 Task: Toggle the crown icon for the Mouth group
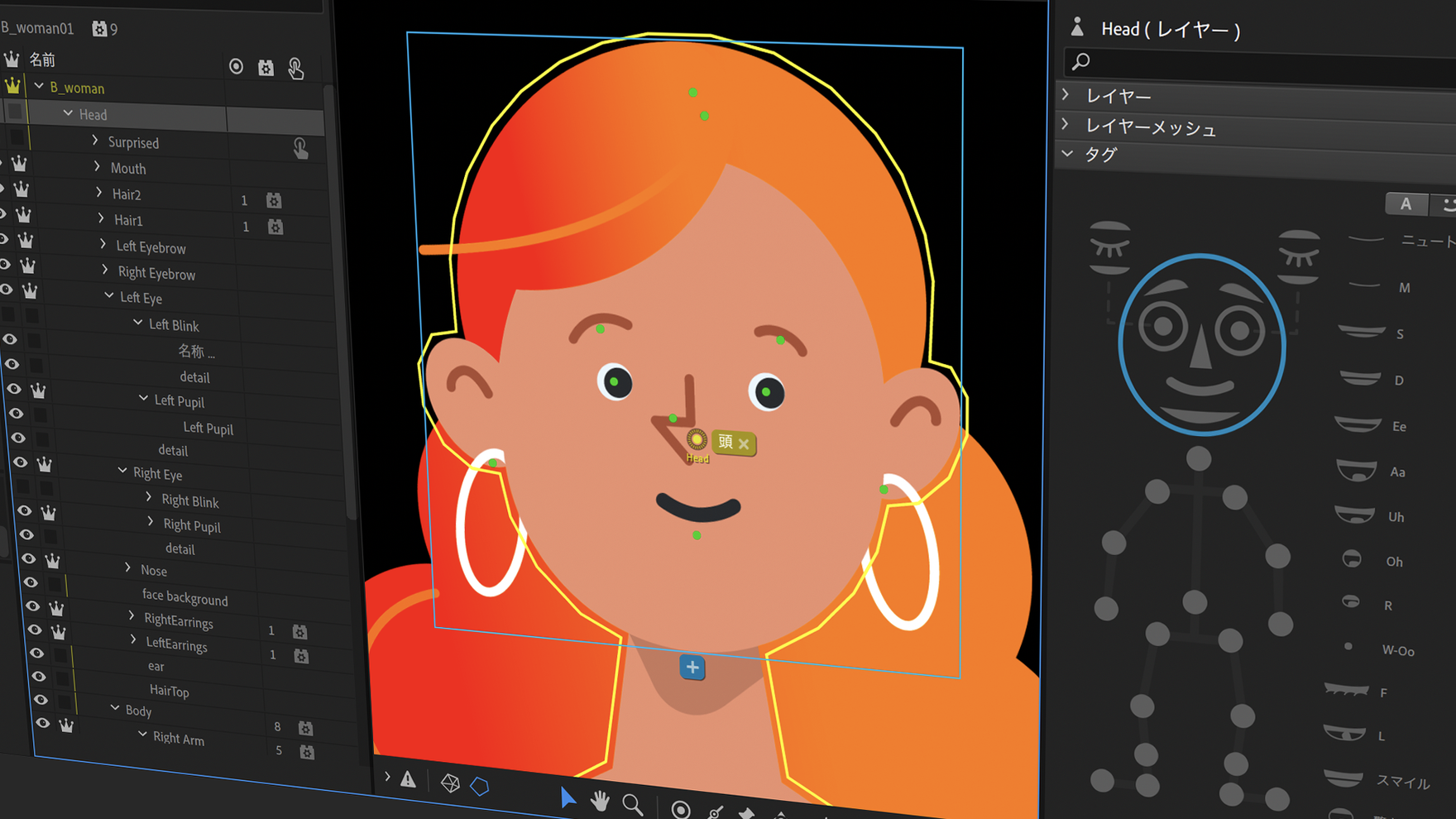pos(19,164)
